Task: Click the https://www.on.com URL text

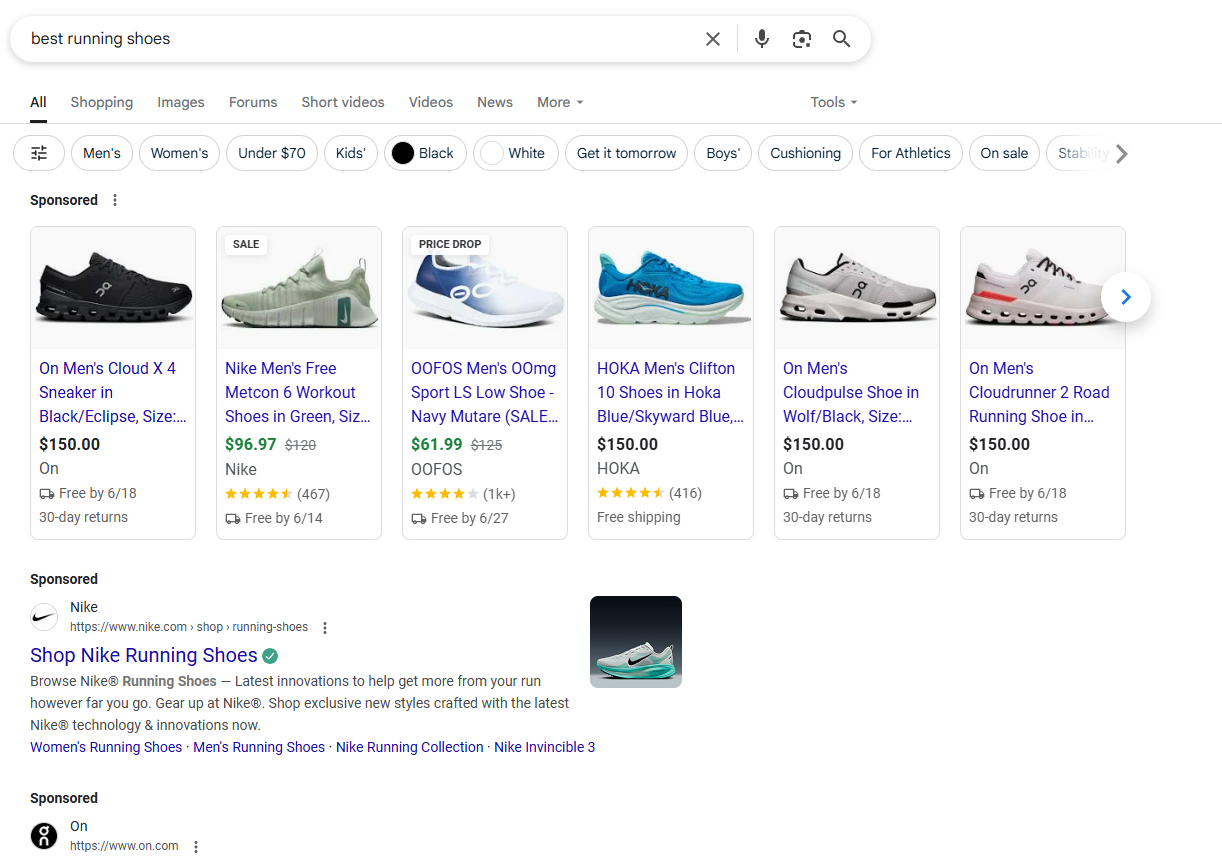Action: [124, 846]
